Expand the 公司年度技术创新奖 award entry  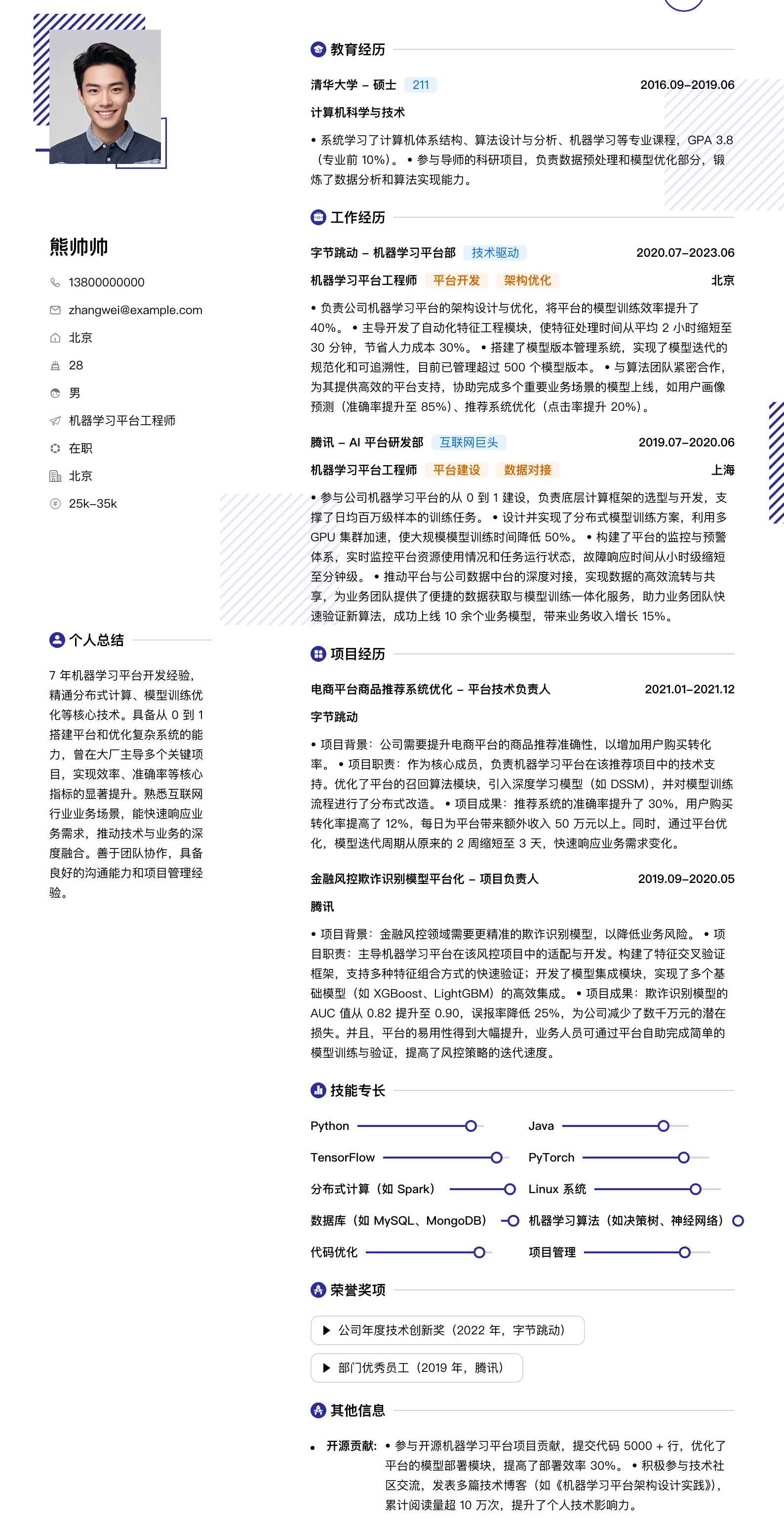coord(448,1330)
